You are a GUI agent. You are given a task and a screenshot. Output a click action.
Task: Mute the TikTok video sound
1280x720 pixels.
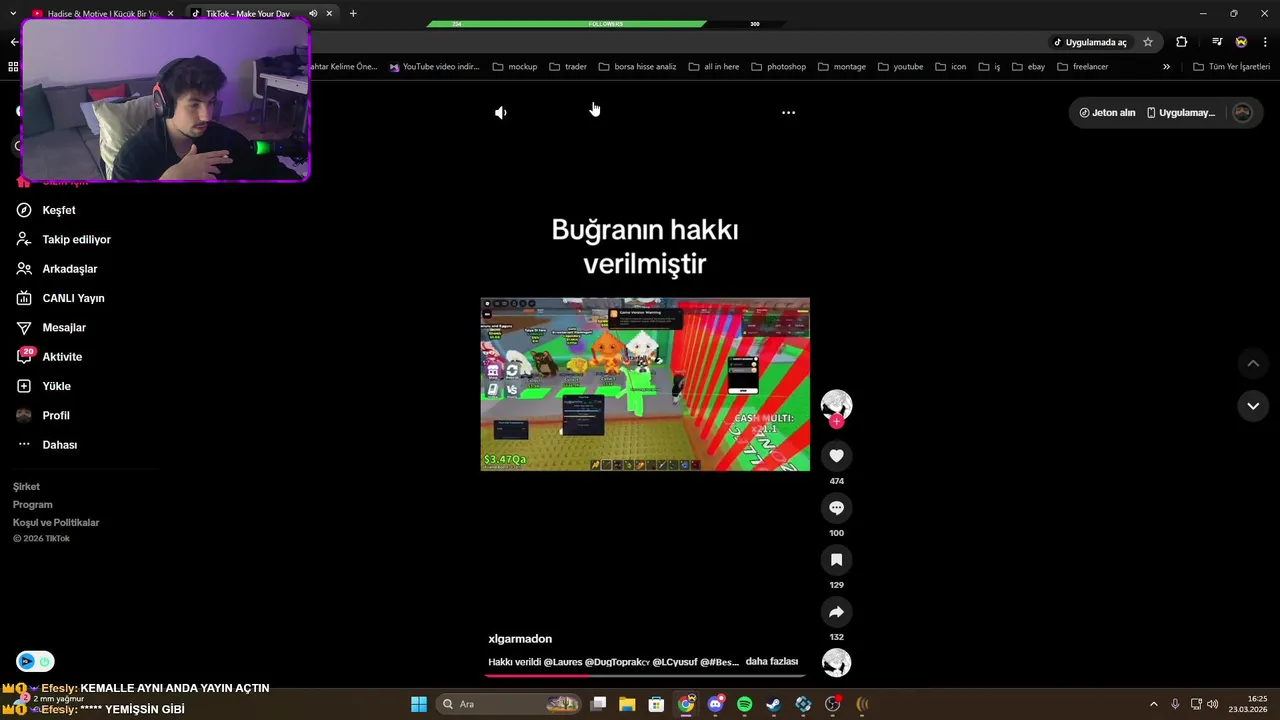[501, 113]
